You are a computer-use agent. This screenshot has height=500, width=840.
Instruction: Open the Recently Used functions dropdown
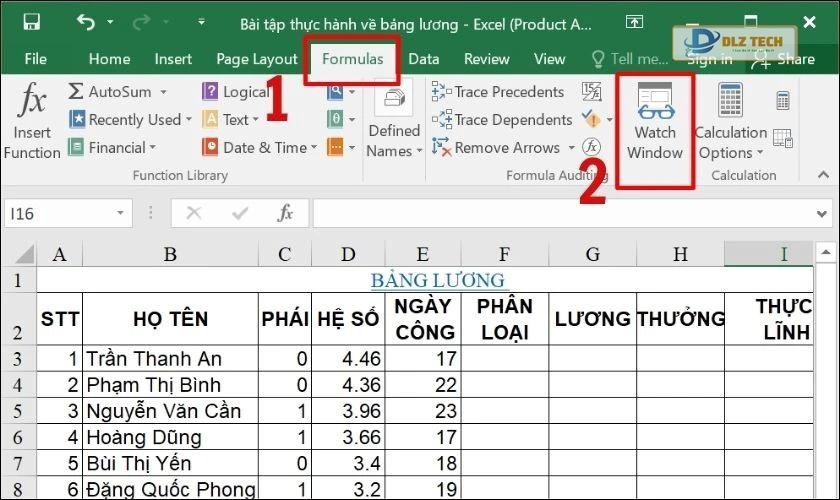188,120
